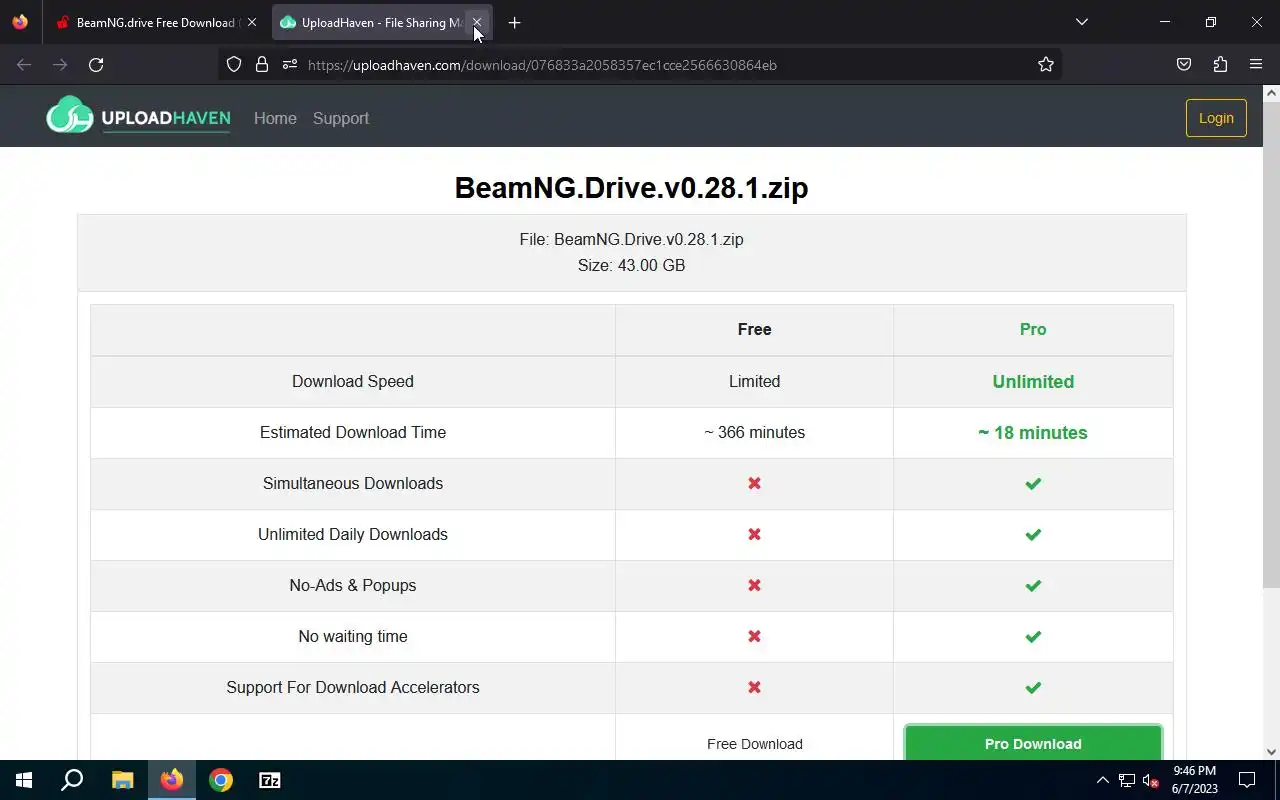This screenshot has height=800, width=1280.
Task: Click green check for Simultaneous Downloads
Action: pyautogui.click(x=1033, y=483)
